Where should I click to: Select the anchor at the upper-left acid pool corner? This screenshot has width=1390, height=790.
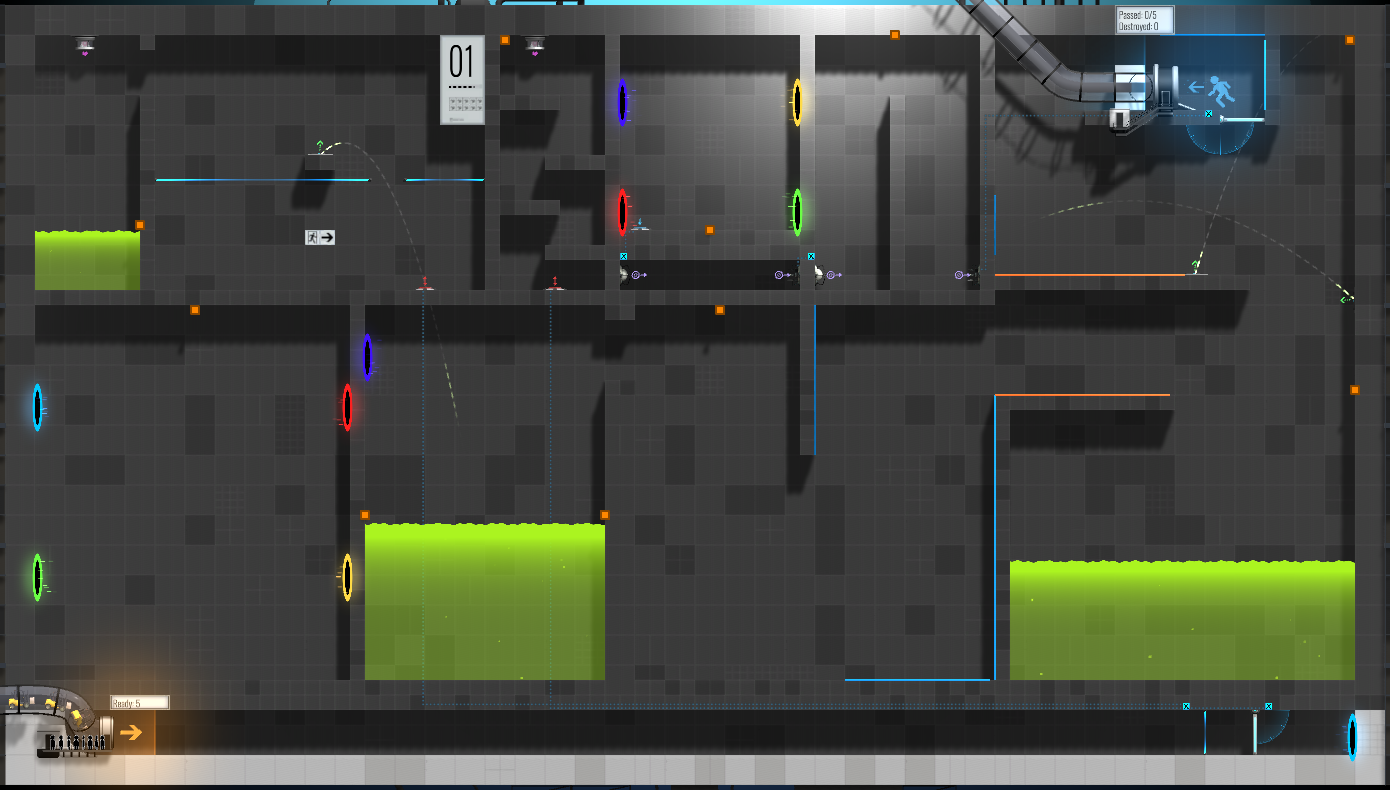(x=140, y=225)
